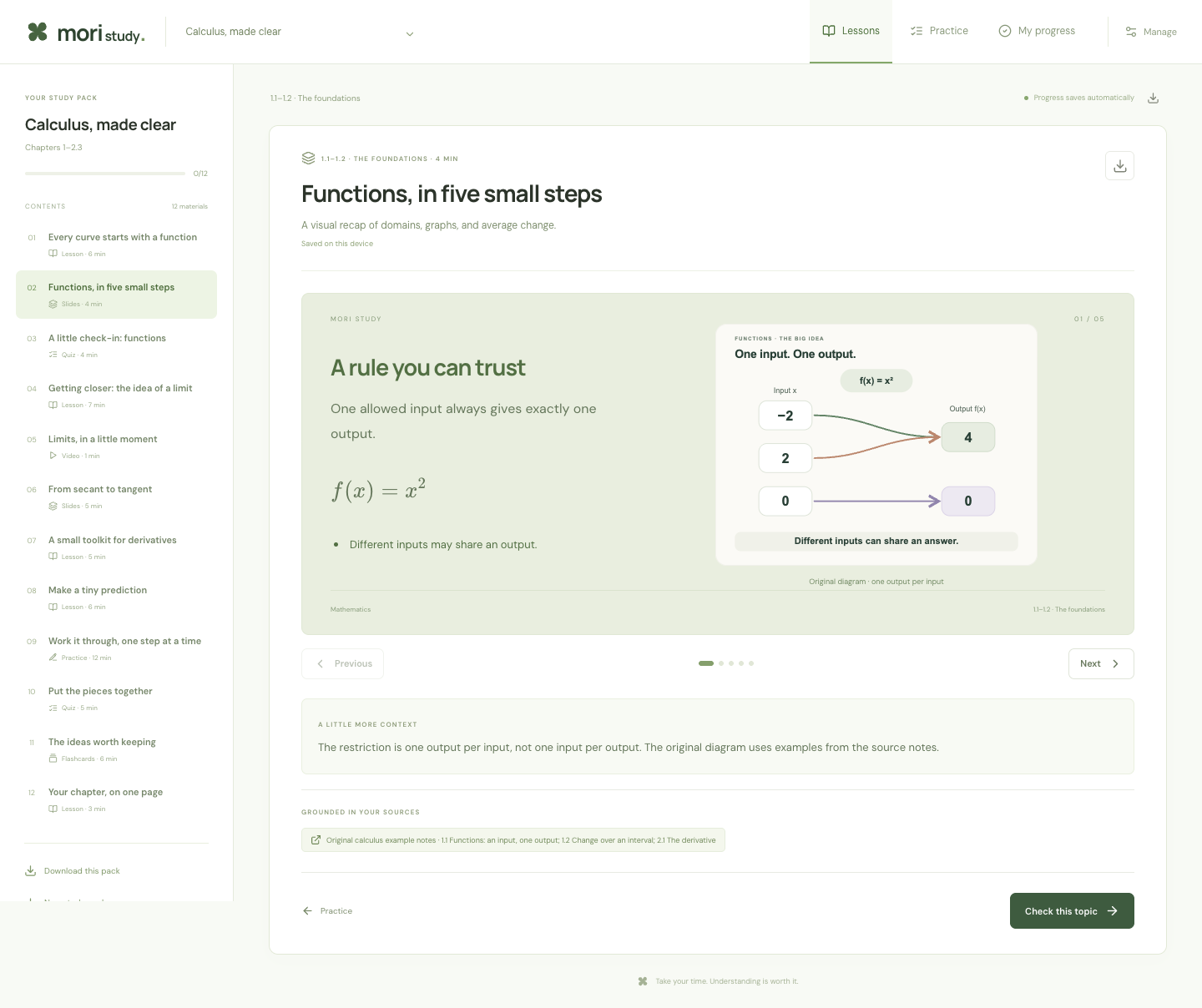Open 'Getting closer: the idea of a limit'
This screenshot has height=1008, width=1202.
point(116,396)
